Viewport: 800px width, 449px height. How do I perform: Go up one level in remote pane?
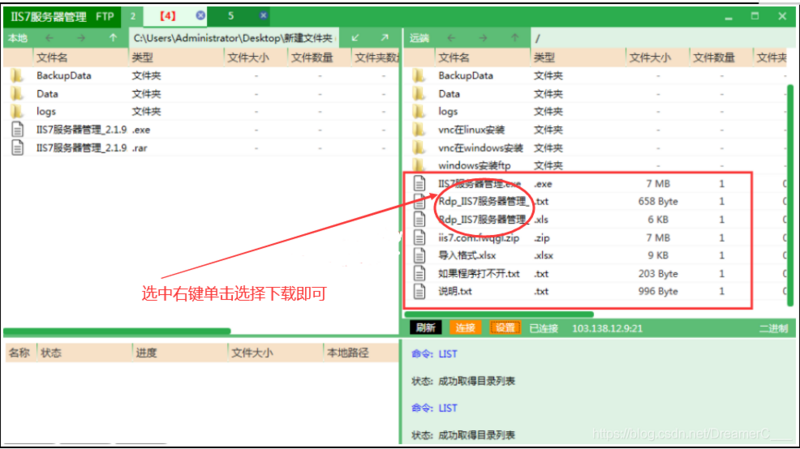coord(515,38)
